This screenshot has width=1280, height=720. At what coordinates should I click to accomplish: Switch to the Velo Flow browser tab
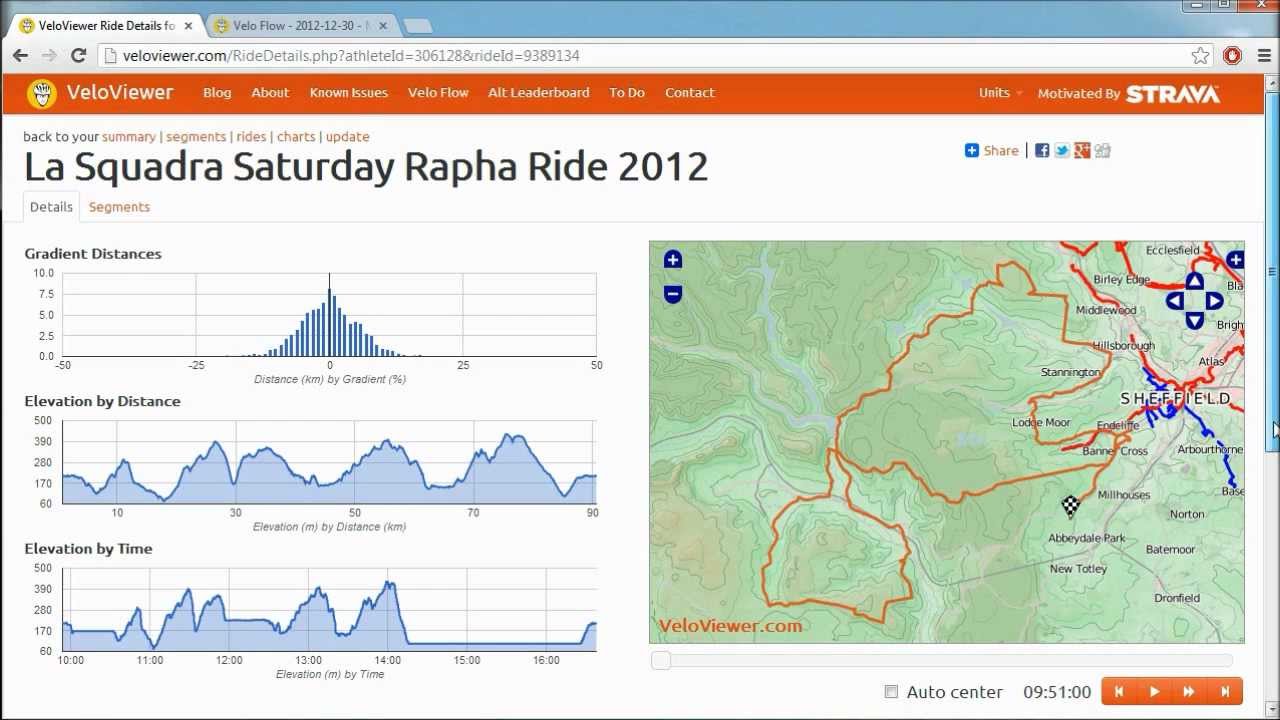tap(300, 26)
